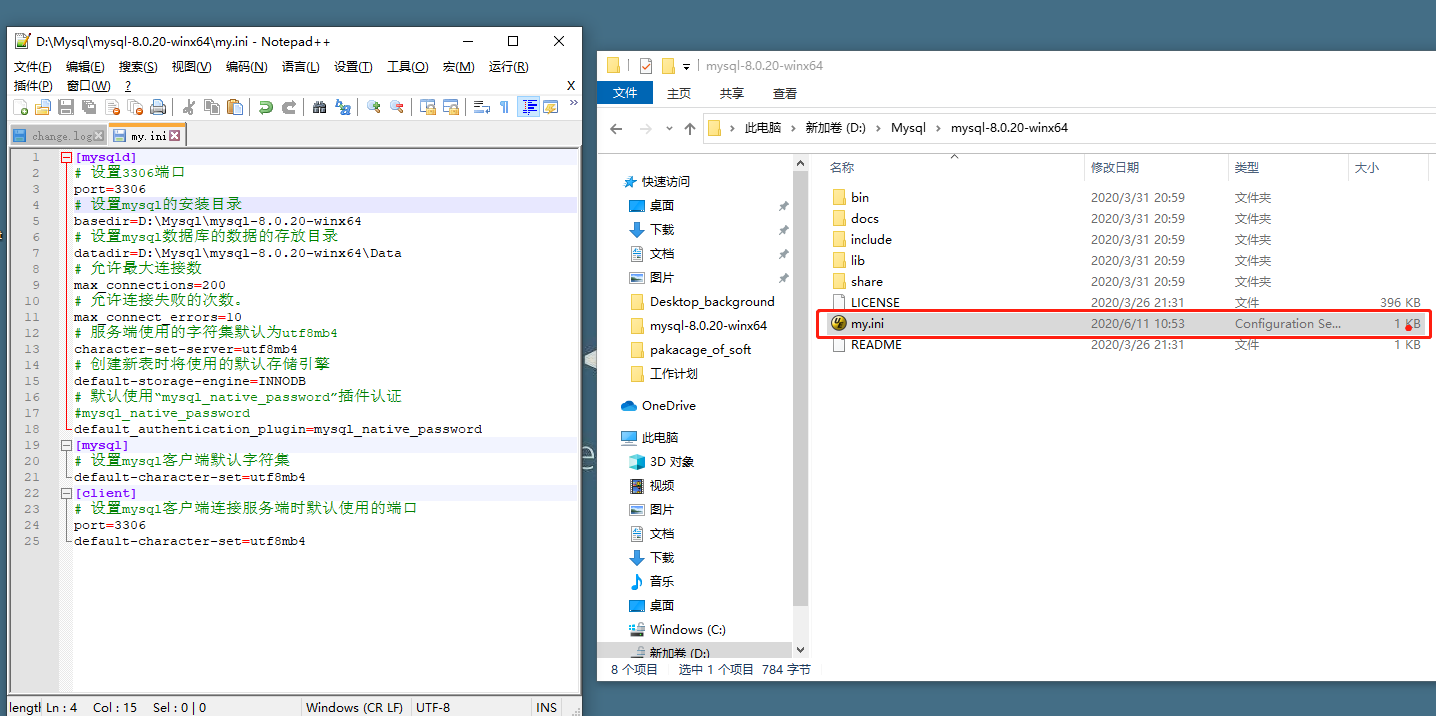Click the Redo arrow icon in toolbar
This screenshot has width=1436, height=716.
[288, 107]
